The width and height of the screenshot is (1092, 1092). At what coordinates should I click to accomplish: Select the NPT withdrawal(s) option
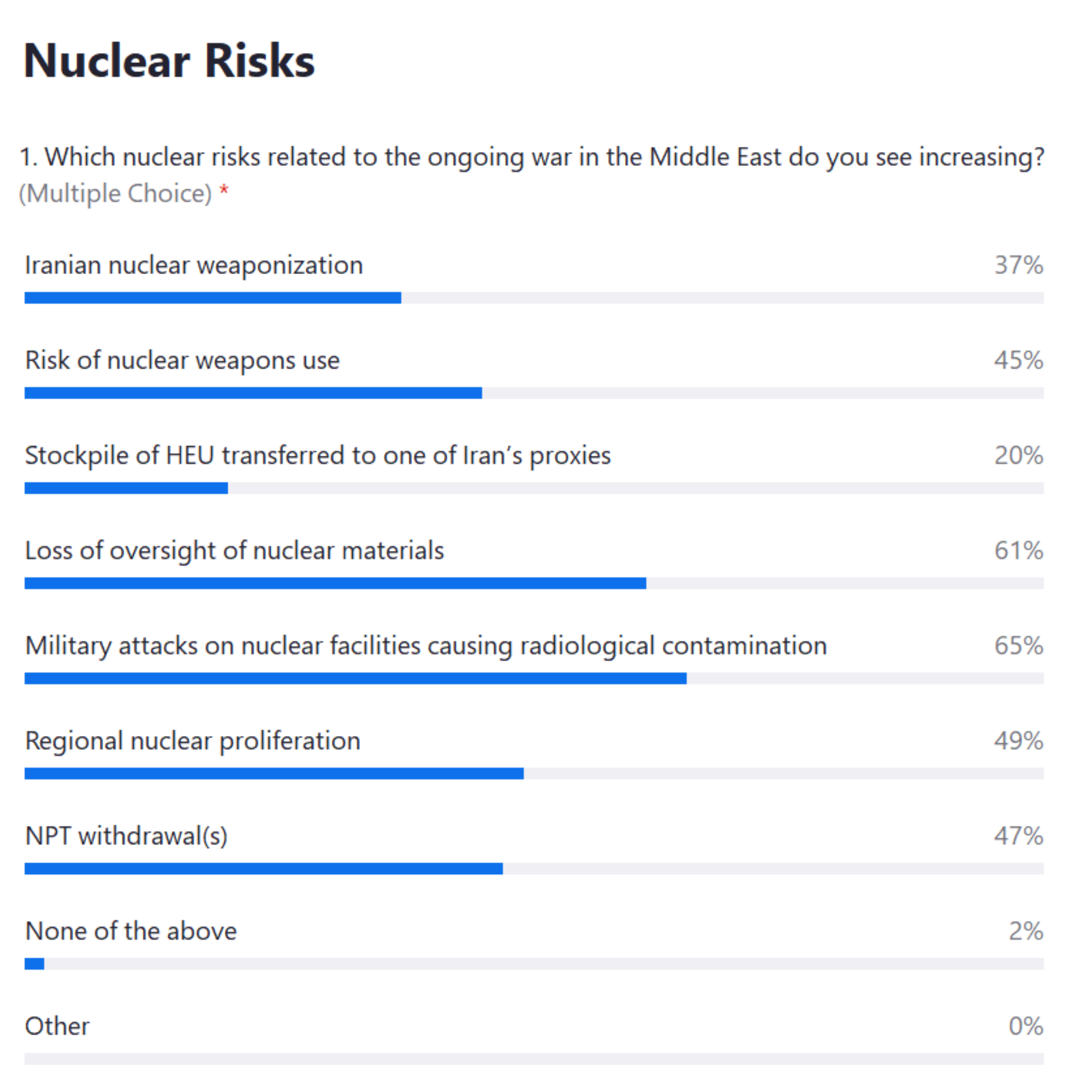126,836
